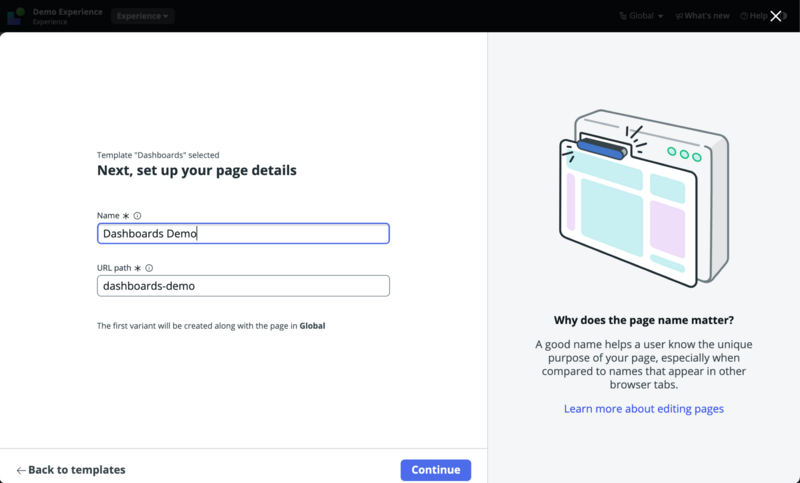Click the Continue button
Screen dimensions: 800x483
pos(436,470)
